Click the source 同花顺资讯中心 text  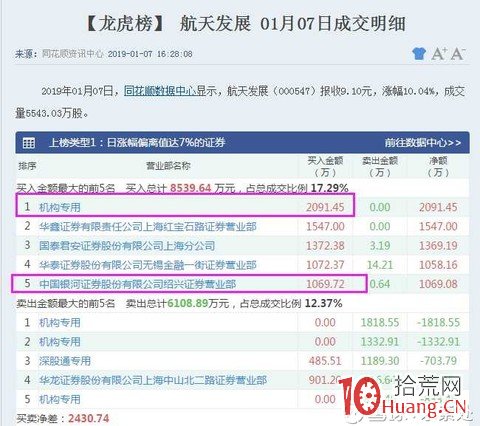(72, 54)
